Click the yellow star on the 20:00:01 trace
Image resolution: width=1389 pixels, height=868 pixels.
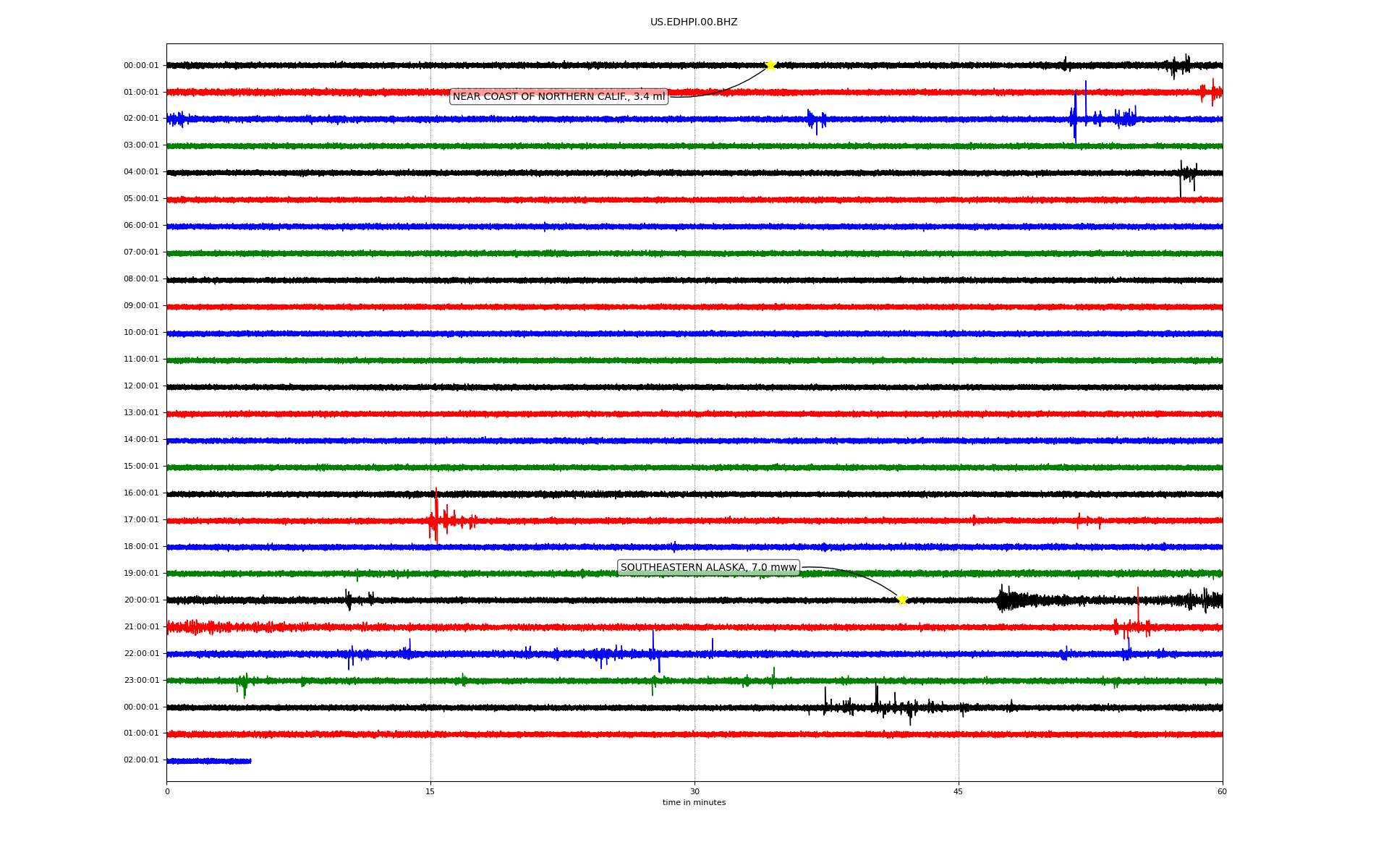(902, 600)
